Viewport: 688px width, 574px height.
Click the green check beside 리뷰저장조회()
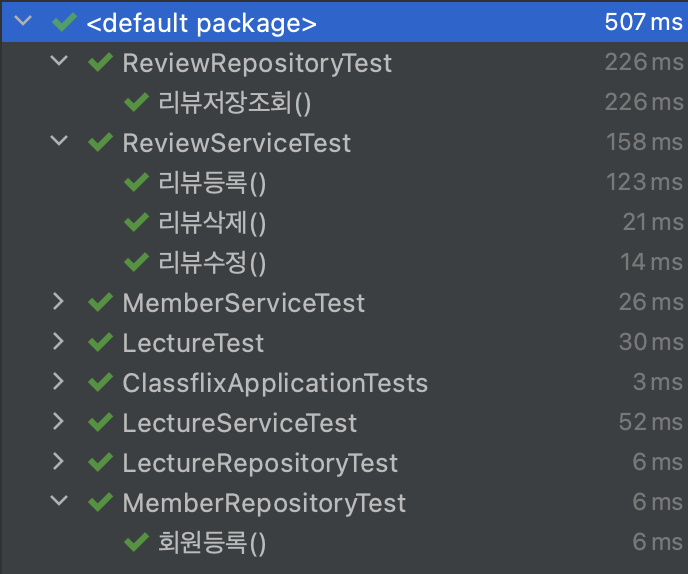136,102
